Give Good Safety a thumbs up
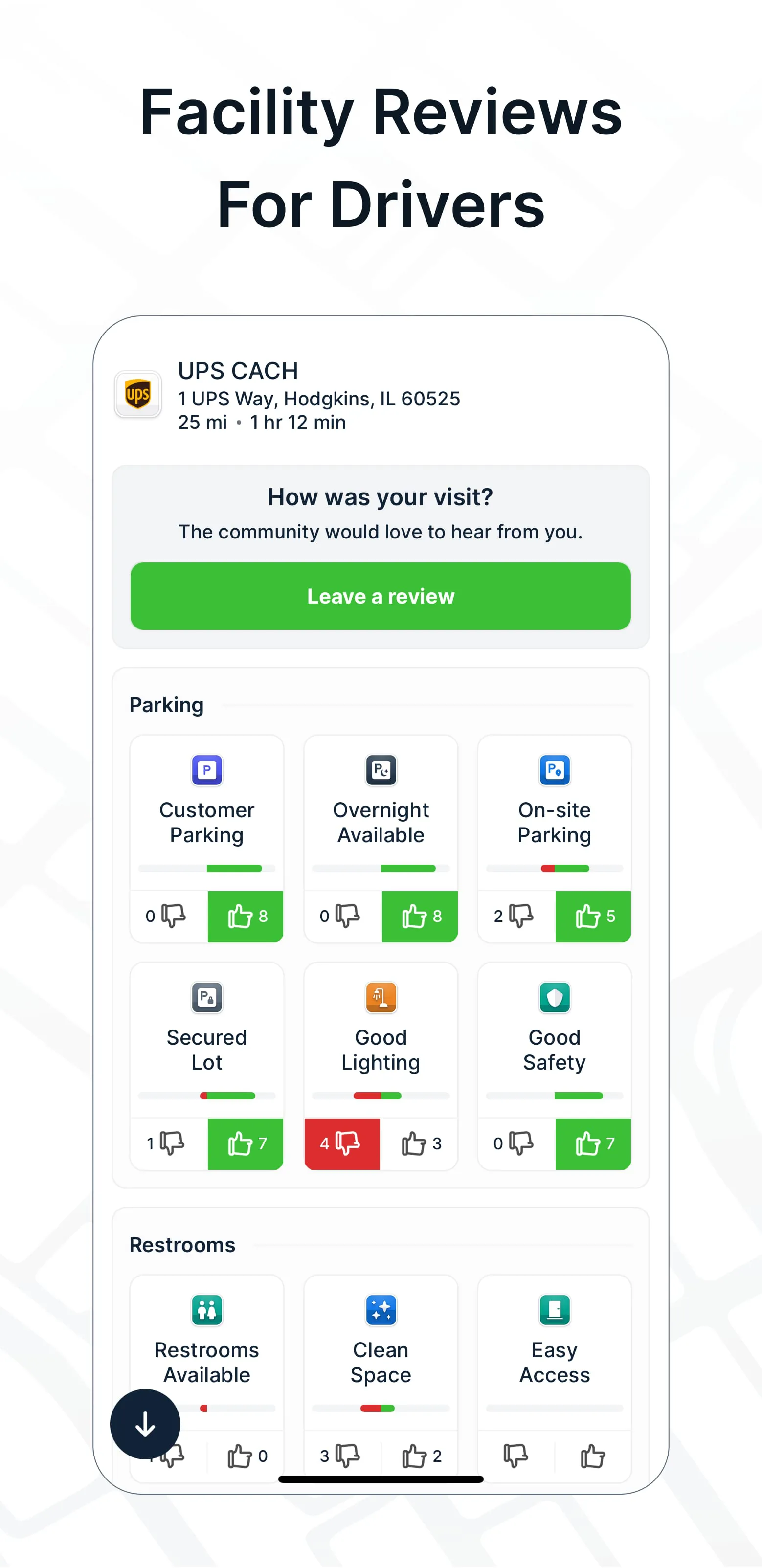 pyautogui.click(x=593, y=1144)
